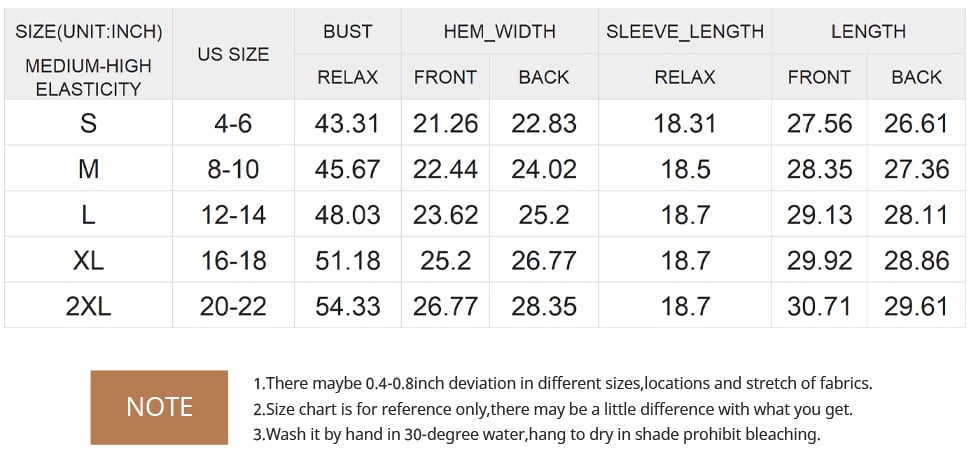The width and height of the screenshot is (969, 460).
Task: Click US size 20-22 cell
Action: pos(234,306)
